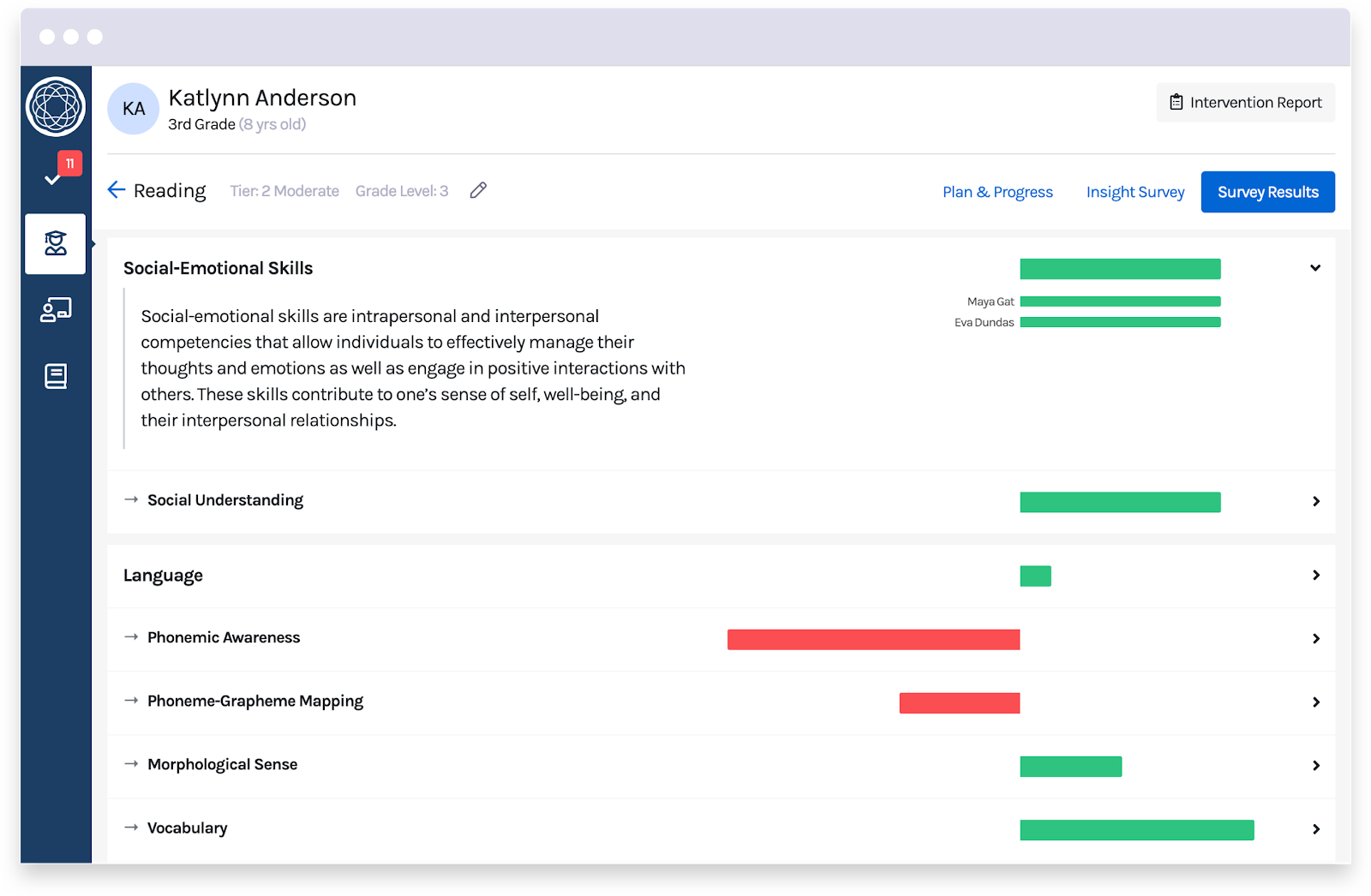Click the Morphological Sense row label

coord(222,764)
